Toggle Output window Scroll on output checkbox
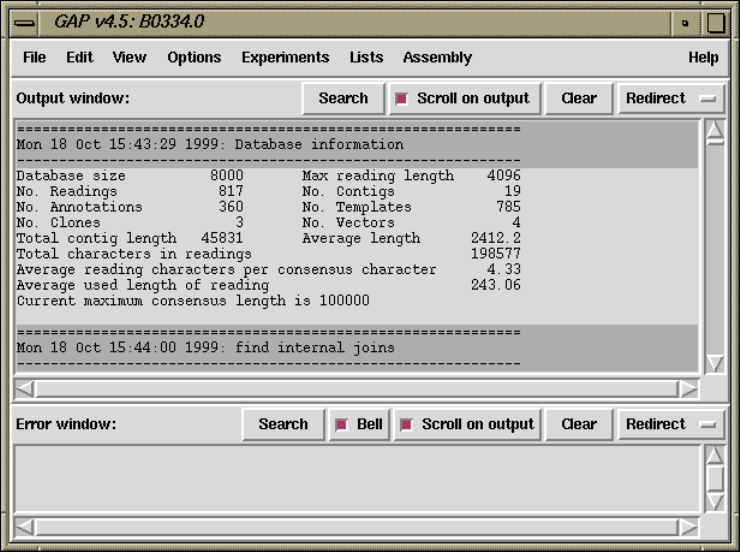Screen dimensions: 740x552 (403, 99)
